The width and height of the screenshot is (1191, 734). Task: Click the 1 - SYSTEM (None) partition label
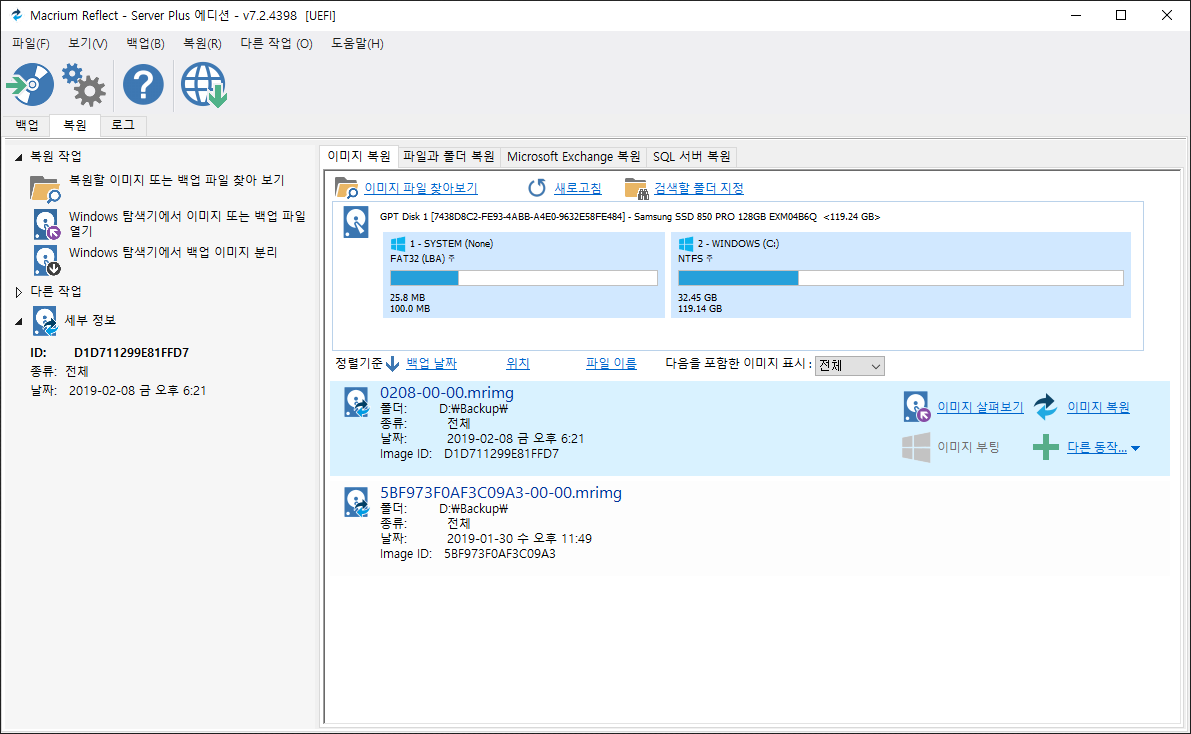(x=451, y=244)
